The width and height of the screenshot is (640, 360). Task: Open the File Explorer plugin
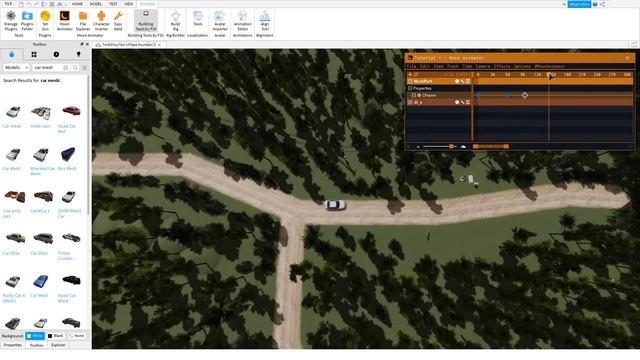pyautogui.click(x=83, y=21)
